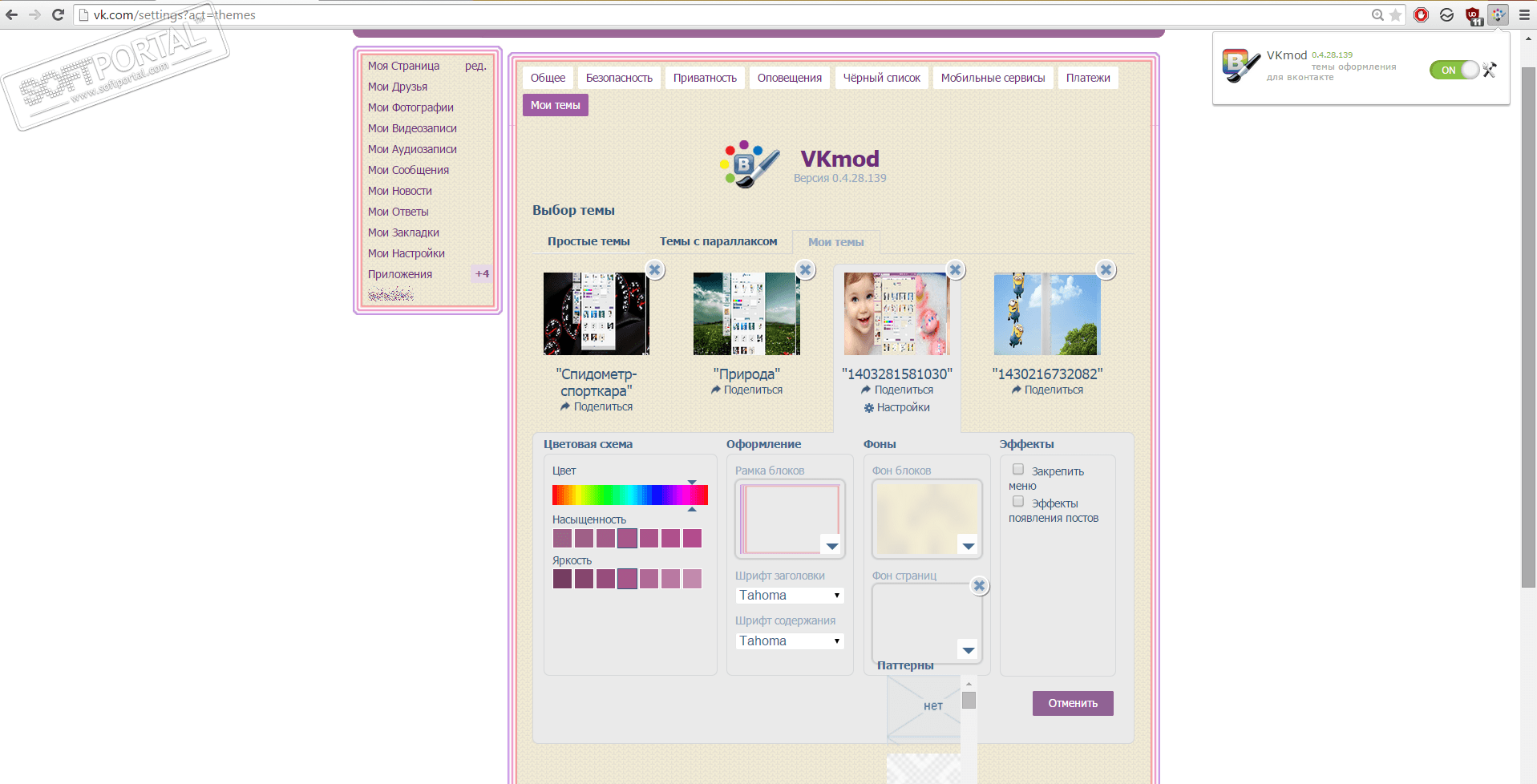Switch to the Безопасность tab
1537x784 pixels.
pos(619,78)
